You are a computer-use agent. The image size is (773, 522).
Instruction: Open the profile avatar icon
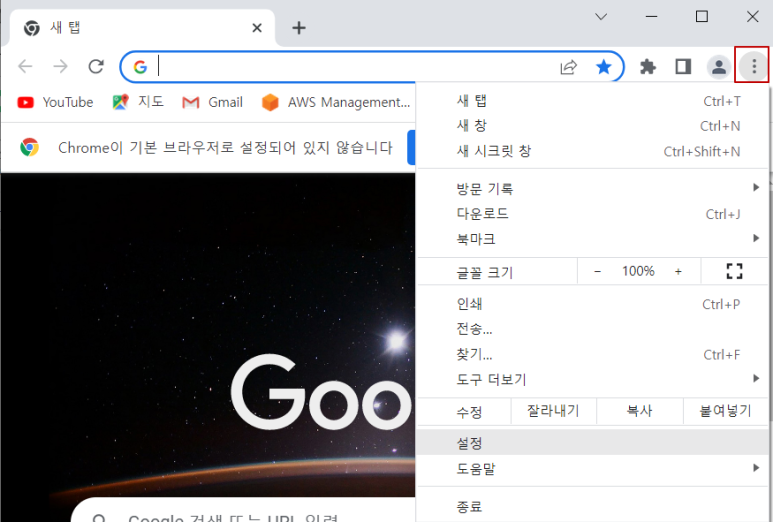(x=719, y=66)
